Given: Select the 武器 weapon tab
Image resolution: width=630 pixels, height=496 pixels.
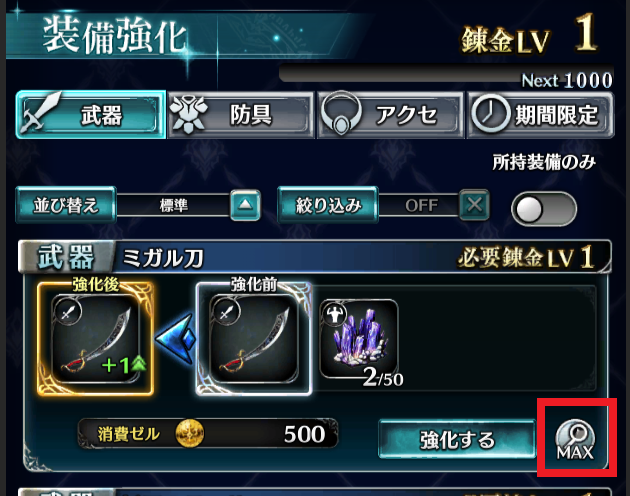Looking at the screenshot, I should click(91, 115).
